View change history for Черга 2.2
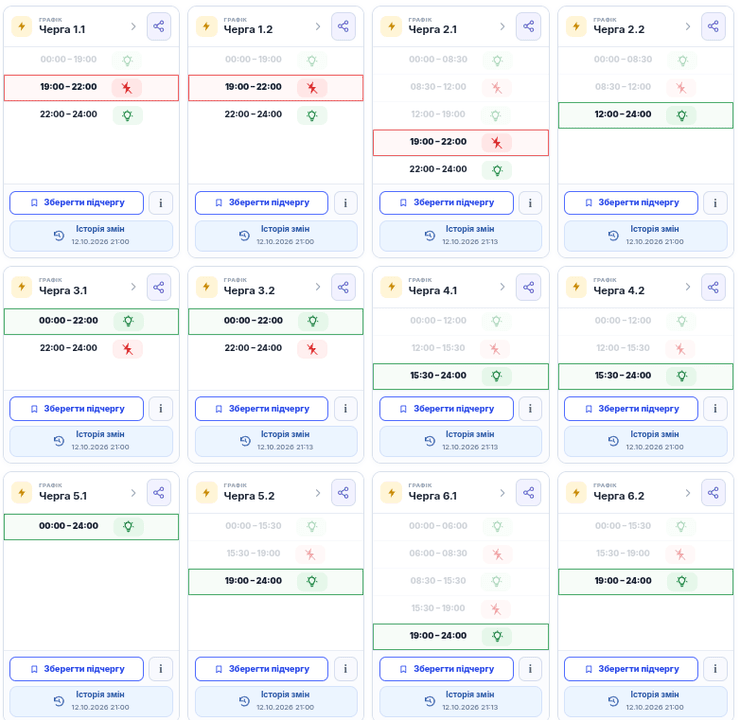Viewport: 740px width, 720px height. (646, 235)
